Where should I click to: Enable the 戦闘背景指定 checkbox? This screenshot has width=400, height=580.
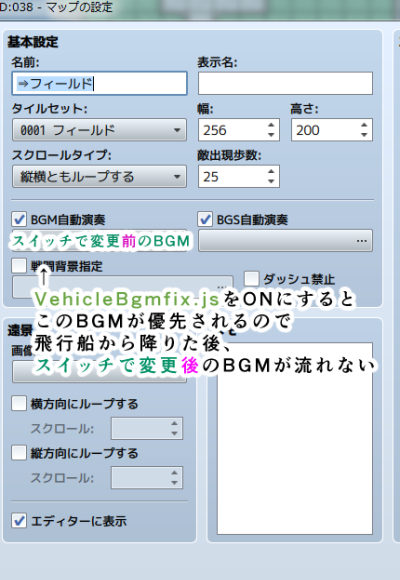click(19, 266)
